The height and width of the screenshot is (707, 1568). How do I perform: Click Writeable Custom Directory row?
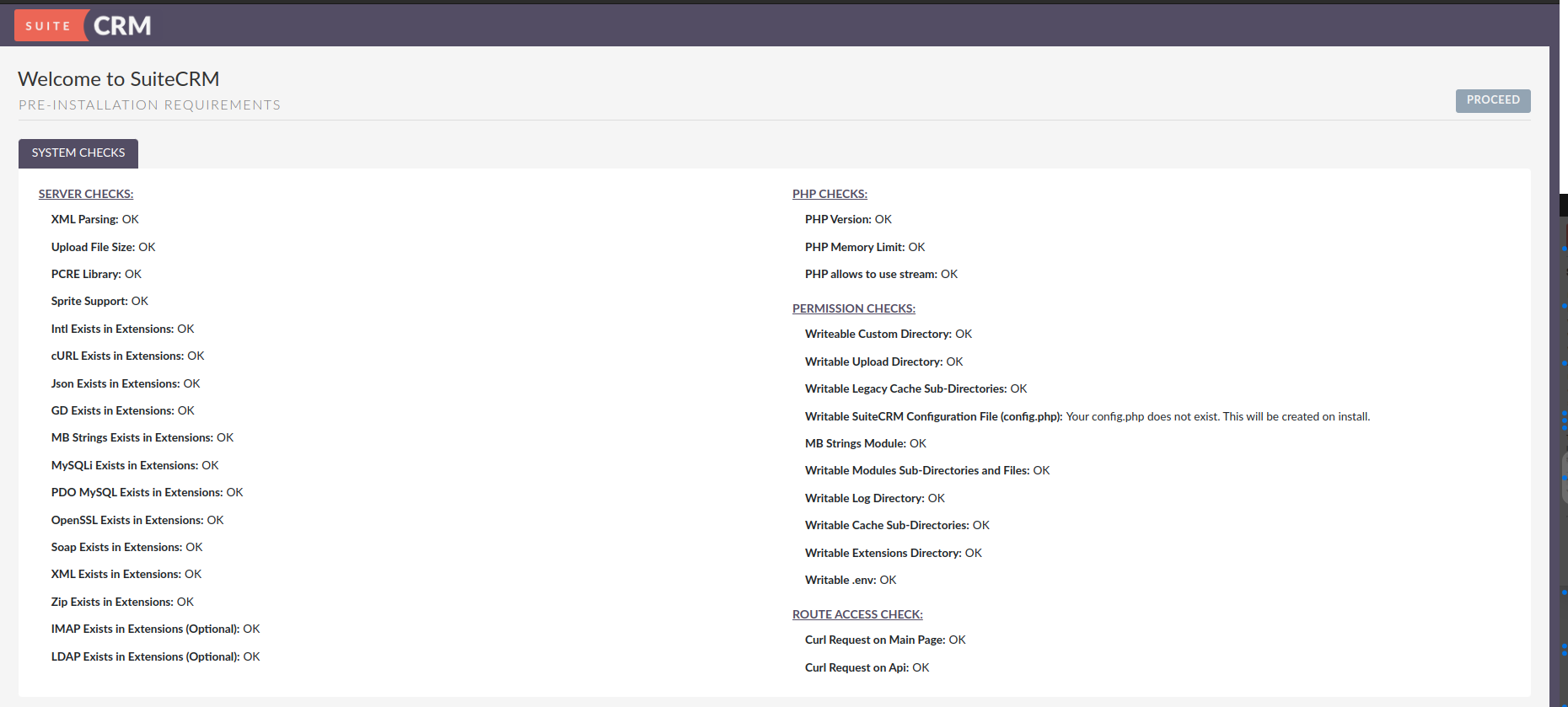point(889,334)
